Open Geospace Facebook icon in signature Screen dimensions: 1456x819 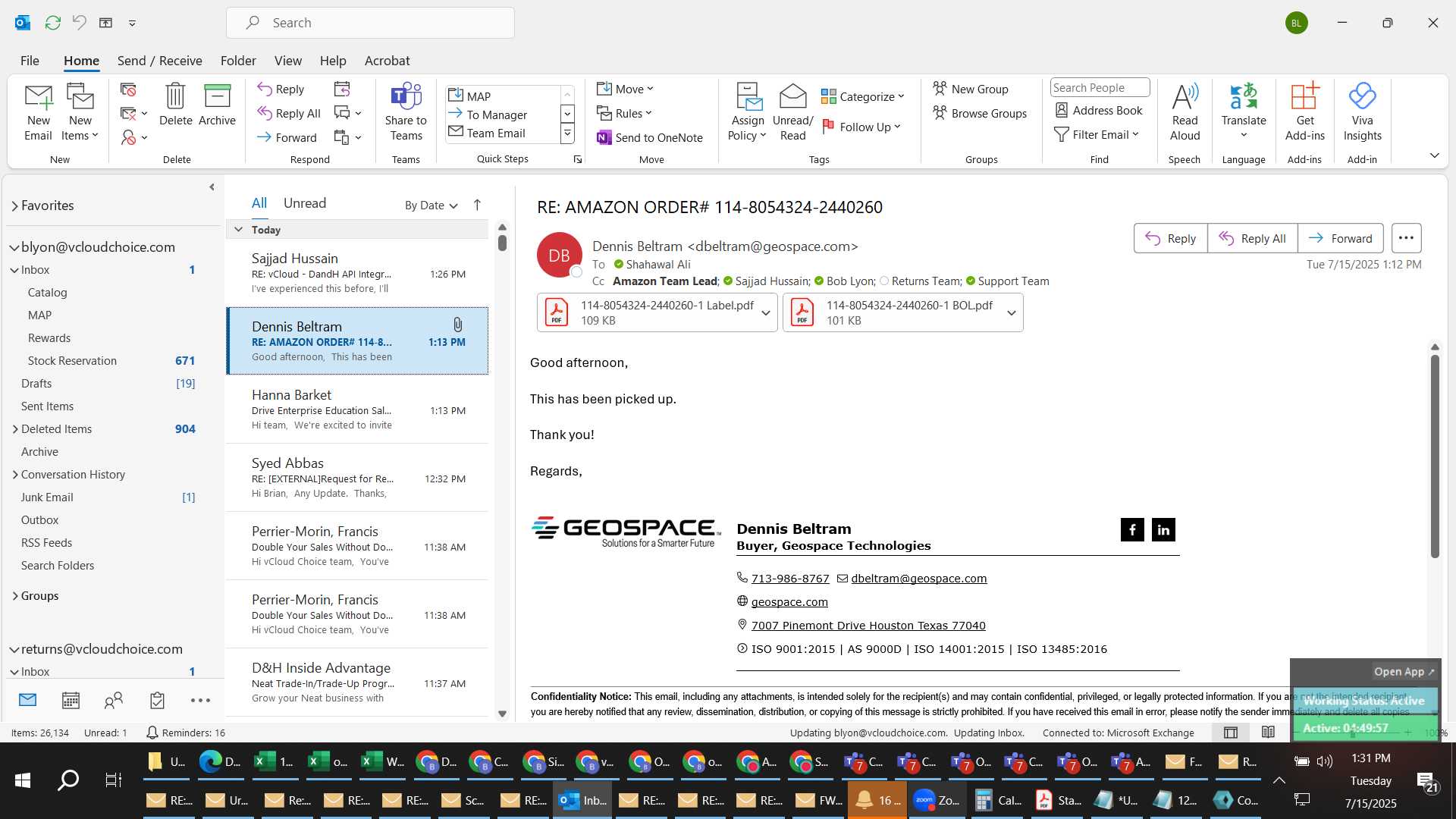pyautogui.click(x=1132, y=529)
